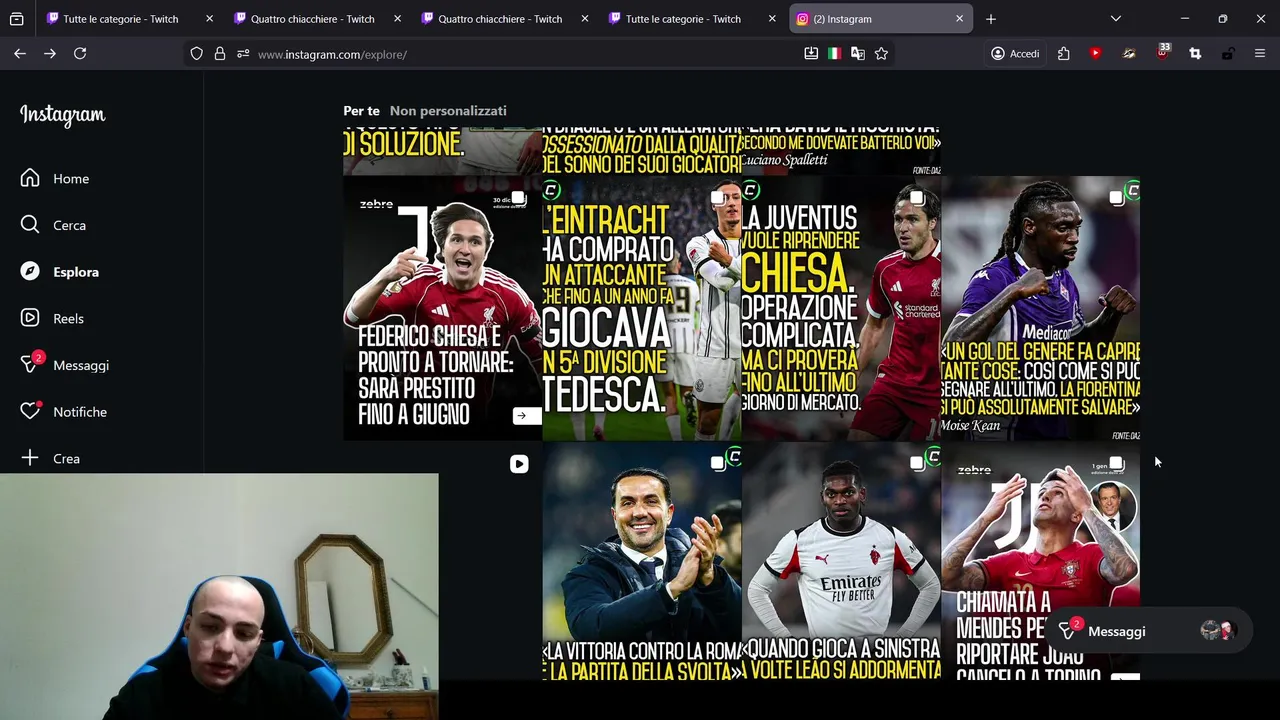Open the Firefox hamburger menu
The width and height of the screenshot is (1280, 720).
1260,54
